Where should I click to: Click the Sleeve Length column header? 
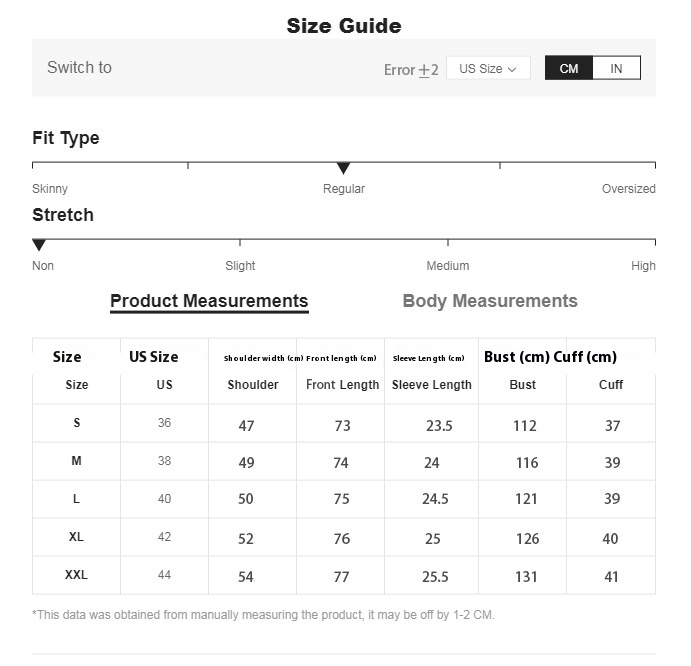coord(432,385)
